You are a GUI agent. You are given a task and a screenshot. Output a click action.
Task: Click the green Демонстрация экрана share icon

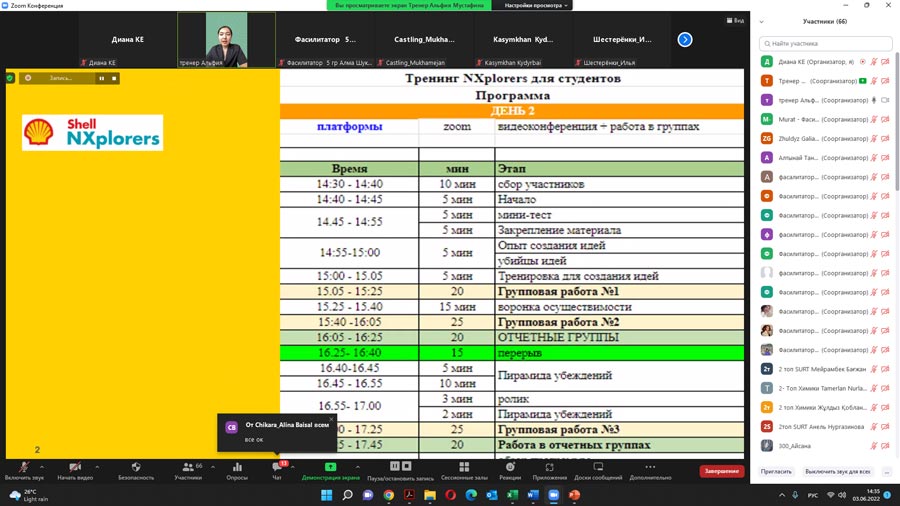[331, 467]
